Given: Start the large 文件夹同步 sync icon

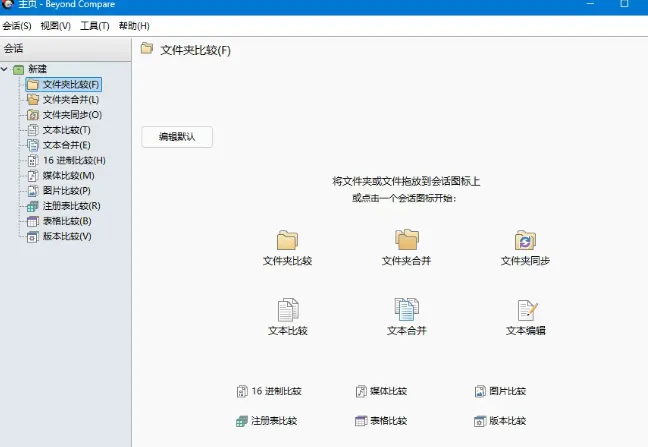Looking at the screenshot, I should 525,240.
